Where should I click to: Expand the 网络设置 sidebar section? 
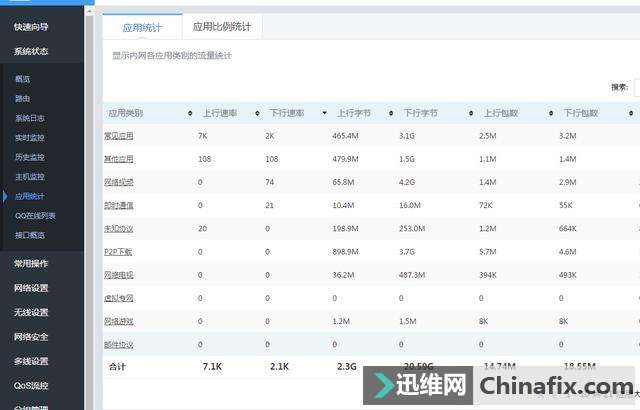click(31, 288)
